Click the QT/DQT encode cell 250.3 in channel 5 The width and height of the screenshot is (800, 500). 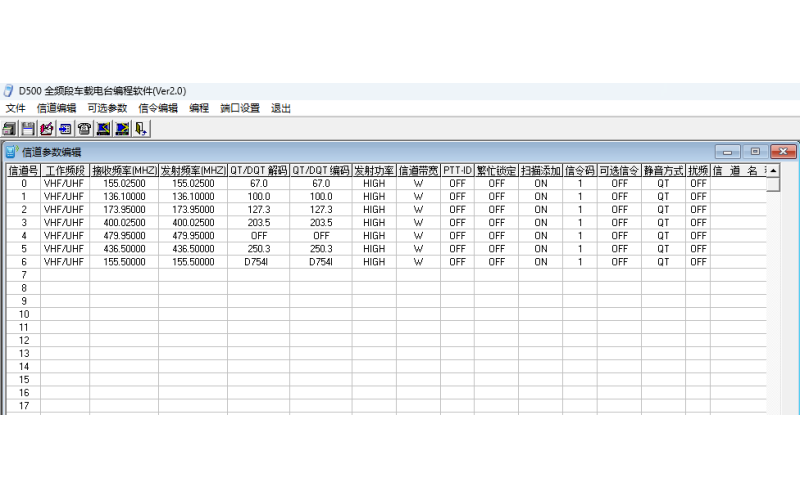320,249
